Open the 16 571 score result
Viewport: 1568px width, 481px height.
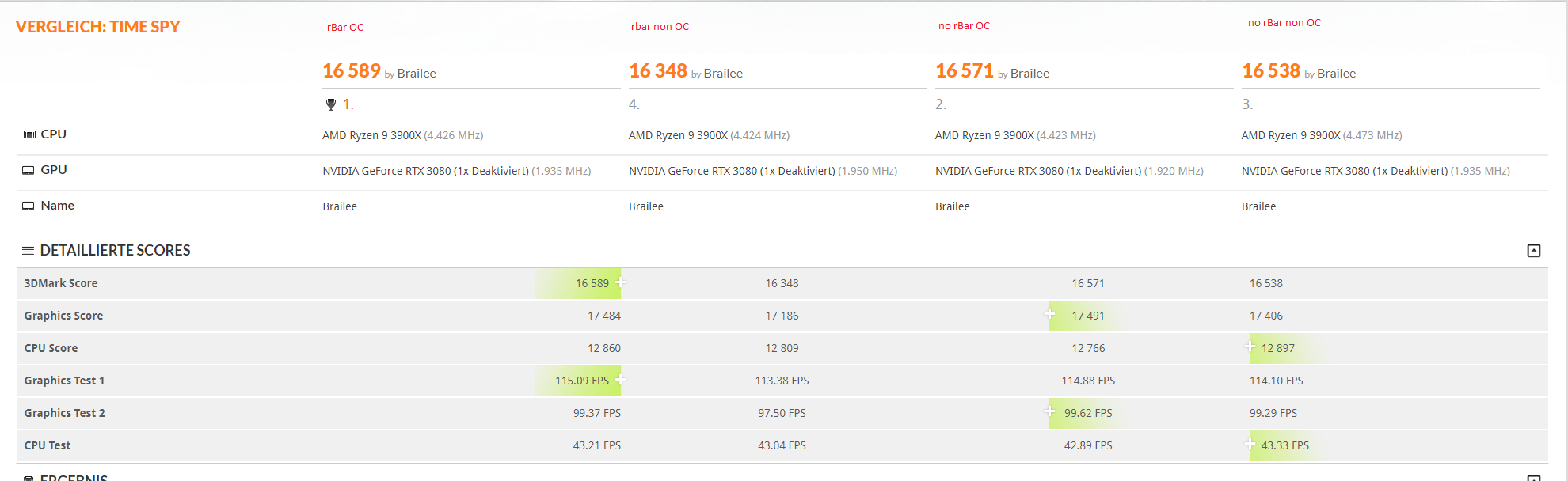click(965, 71)
